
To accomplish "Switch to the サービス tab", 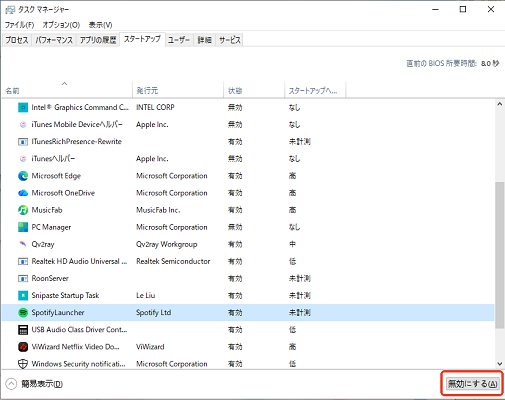I will pos(230,40).
